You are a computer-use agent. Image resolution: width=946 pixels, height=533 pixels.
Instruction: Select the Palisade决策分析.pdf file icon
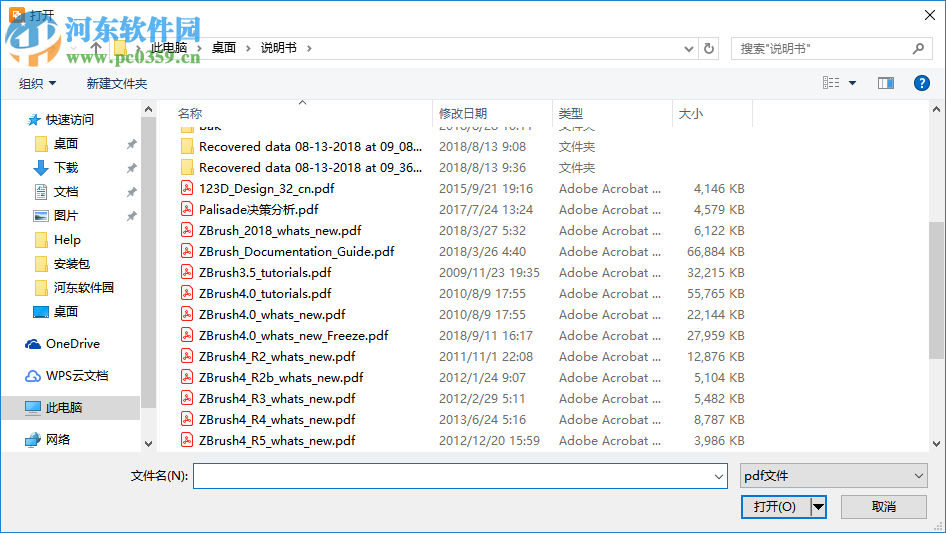tap(187, 209)
